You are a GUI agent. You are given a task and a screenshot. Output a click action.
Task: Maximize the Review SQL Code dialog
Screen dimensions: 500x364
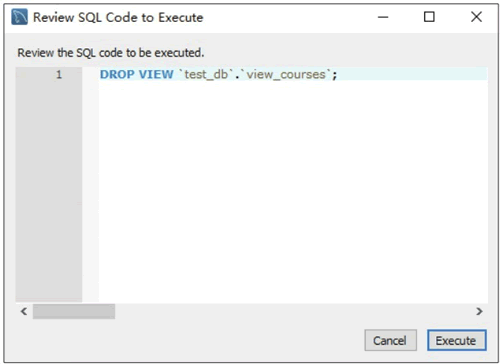[x=429, y=17]
